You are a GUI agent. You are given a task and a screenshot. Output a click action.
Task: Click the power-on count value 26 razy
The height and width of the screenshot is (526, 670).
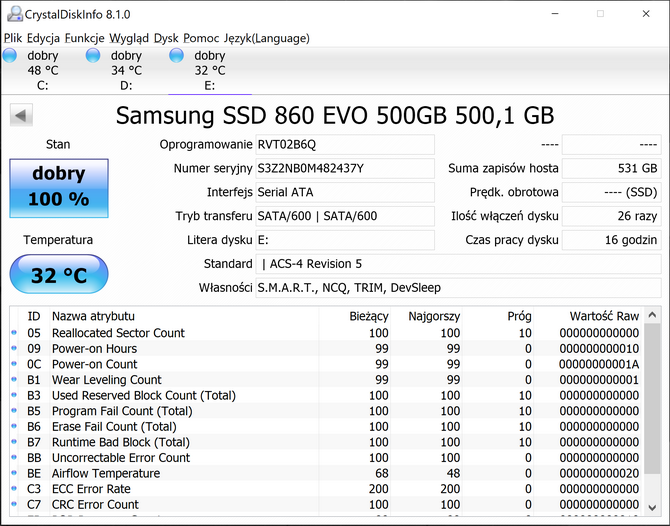pos(611,216)
